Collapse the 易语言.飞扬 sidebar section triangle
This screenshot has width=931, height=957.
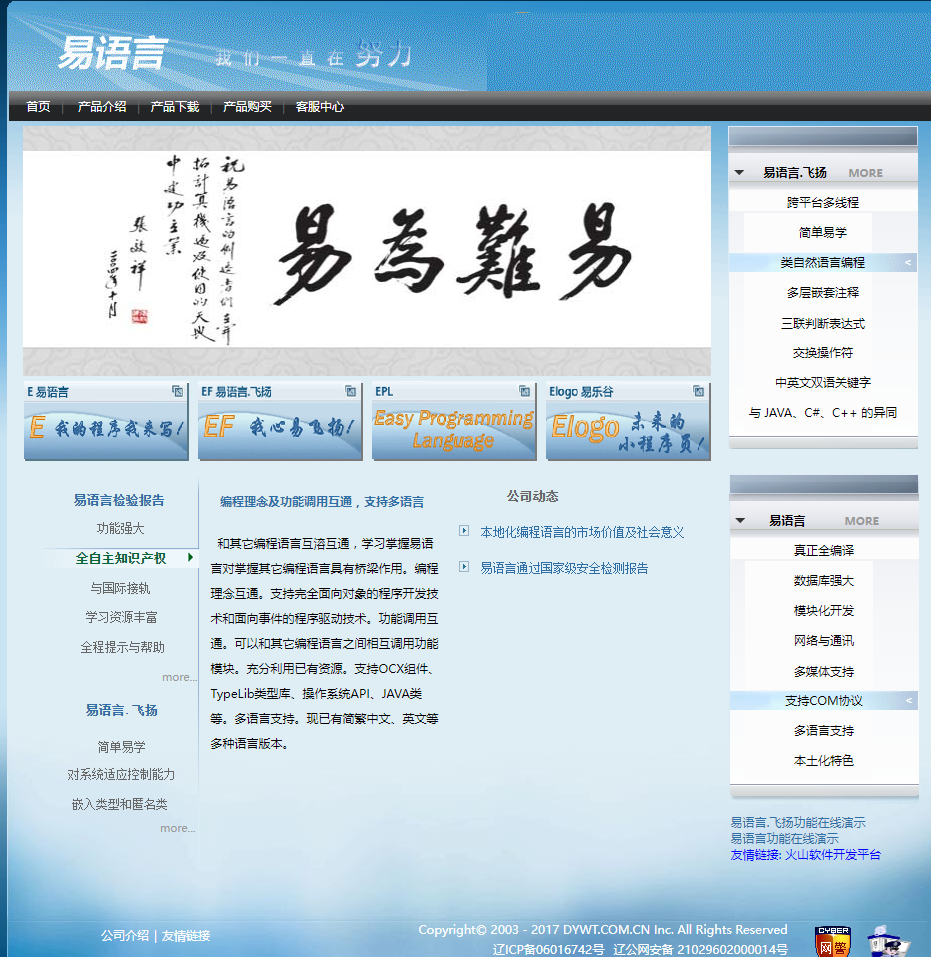[740, 172]
